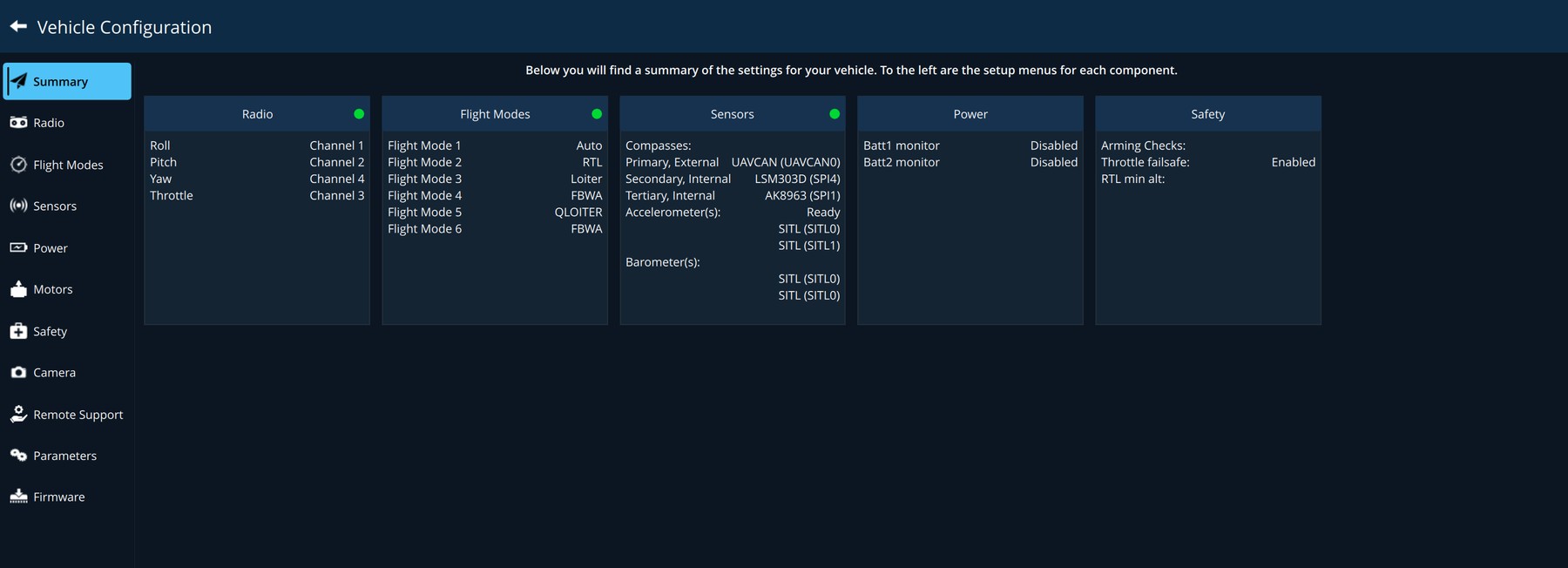Click the Vehicle Configuration title

125,27
